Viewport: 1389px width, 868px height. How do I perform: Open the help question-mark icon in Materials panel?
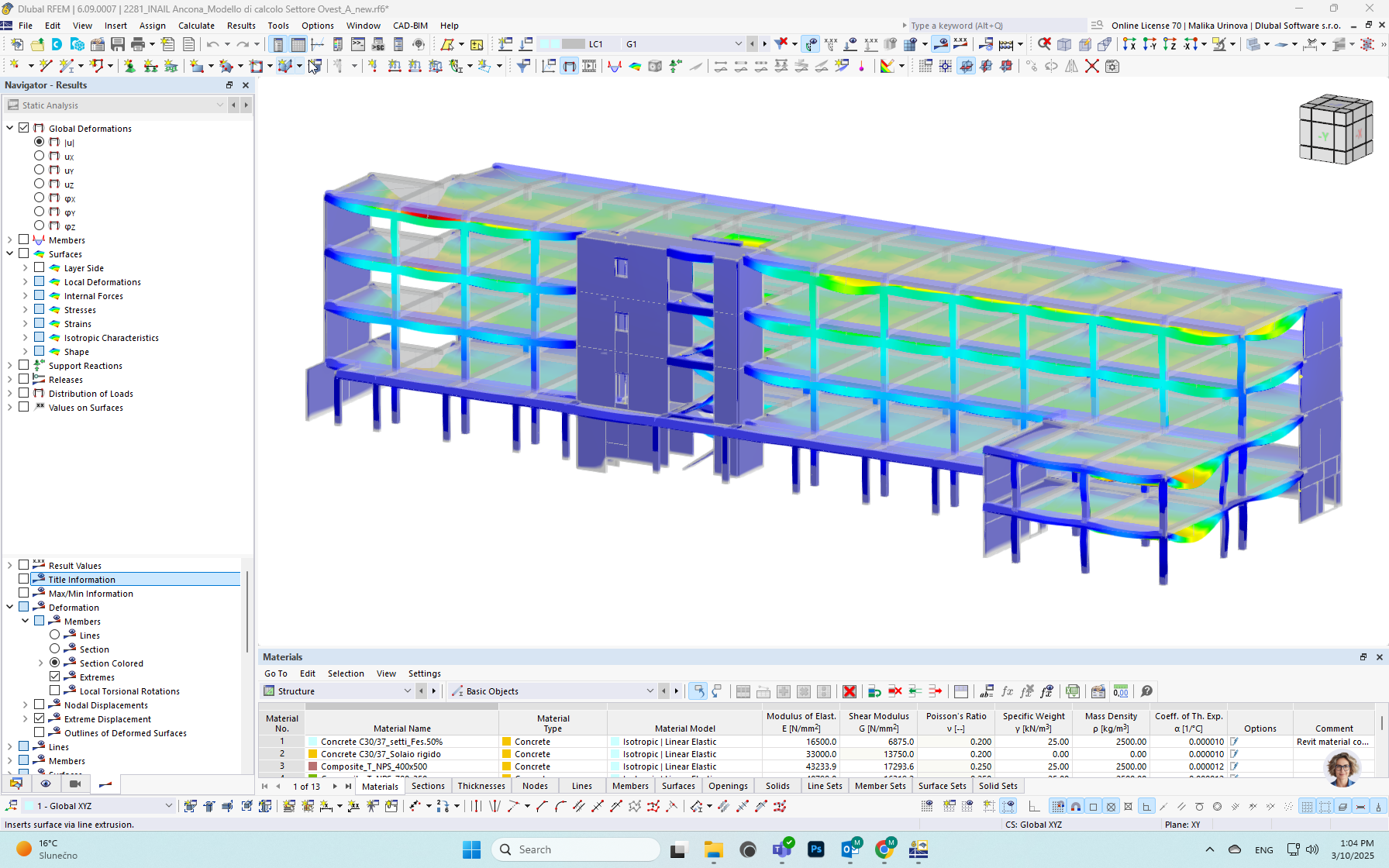click(x=1146, y=691)
